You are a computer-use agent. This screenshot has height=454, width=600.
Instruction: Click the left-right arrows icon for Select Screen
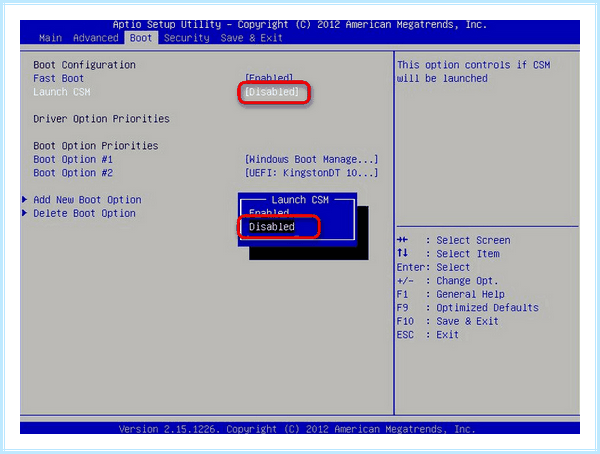click(x=402, y=240)
